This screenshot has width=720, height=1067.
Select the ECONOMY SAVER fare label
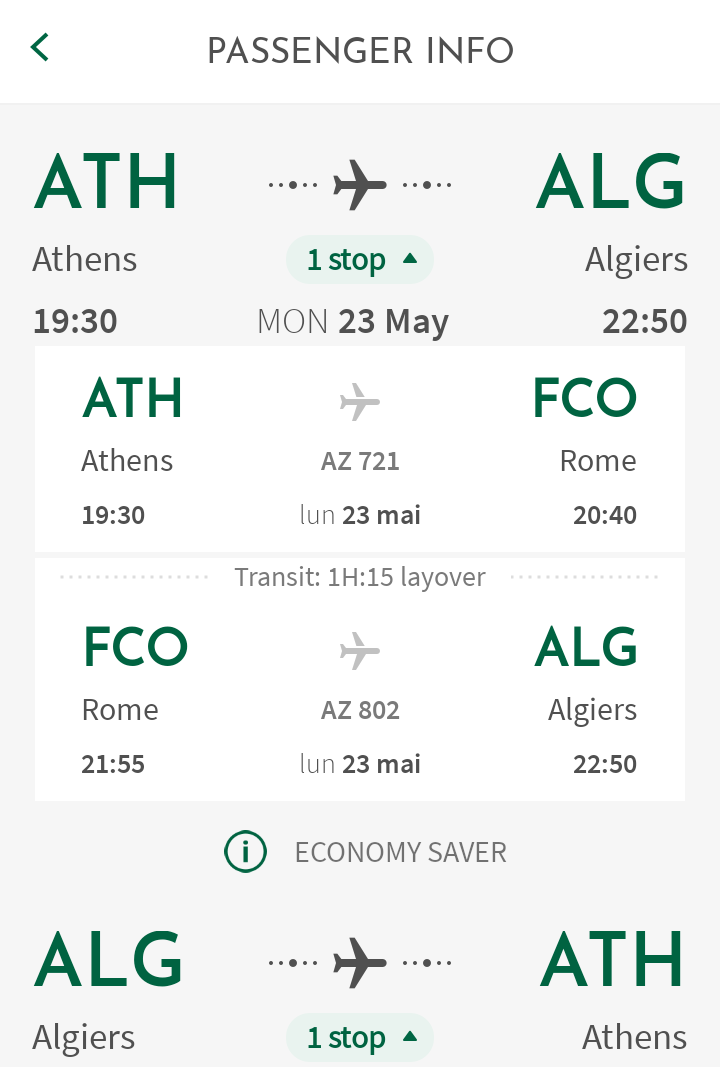[x=401, y=852]
